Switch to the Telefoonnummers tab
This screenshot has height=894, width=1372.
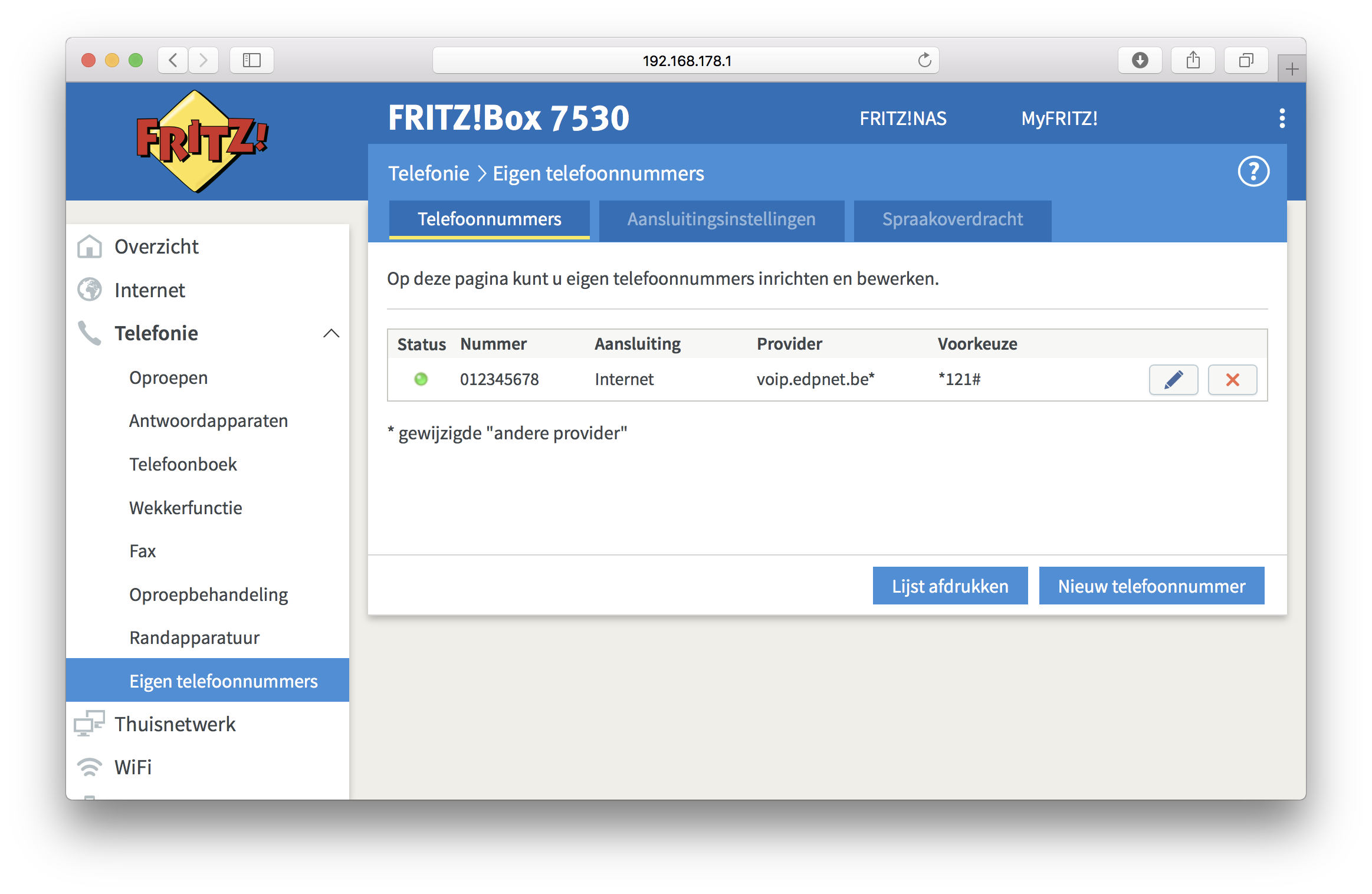coord(489,219)
